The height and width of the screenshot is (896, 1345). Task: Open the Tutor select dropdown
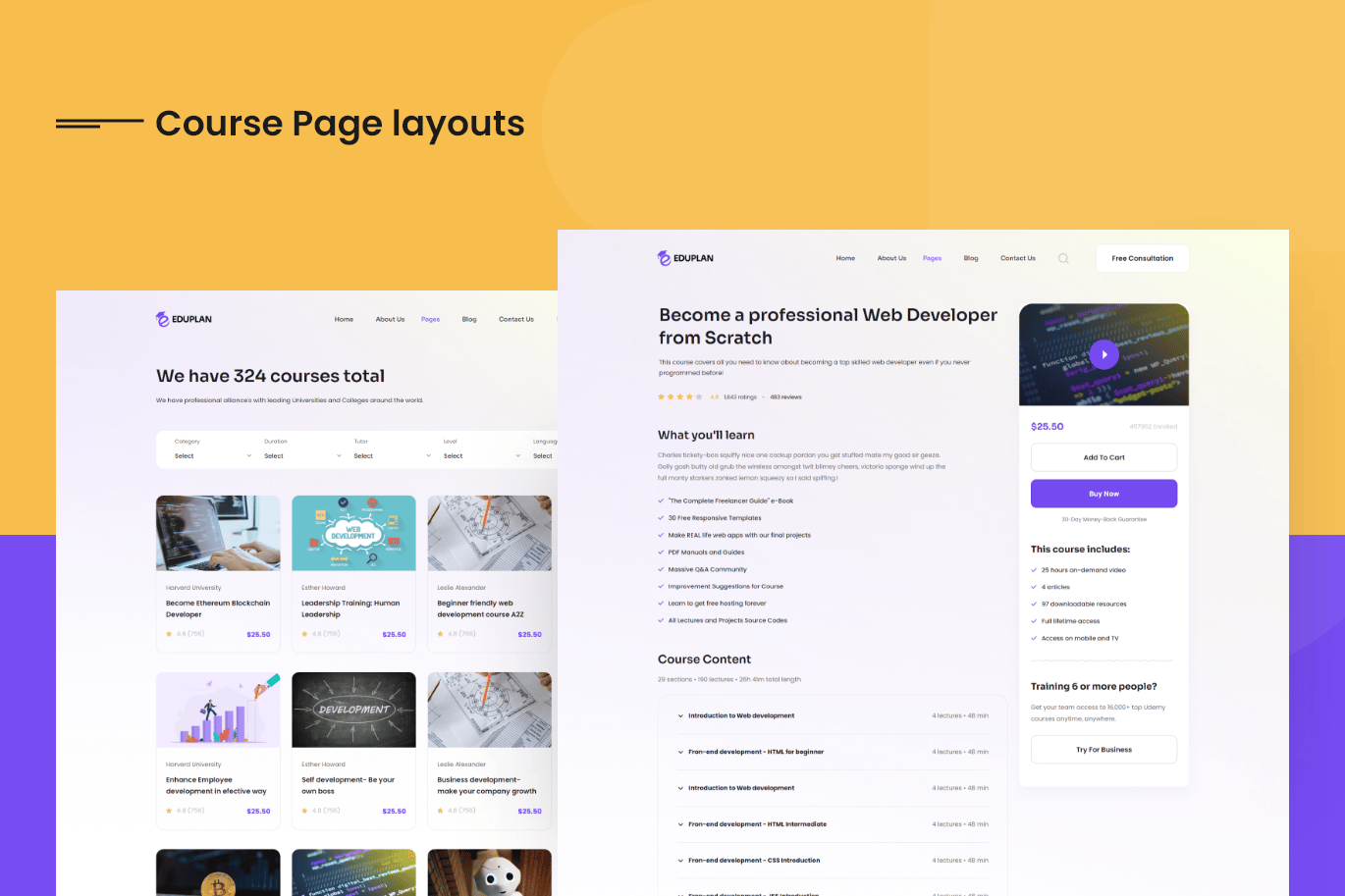[x=392, y=456]
